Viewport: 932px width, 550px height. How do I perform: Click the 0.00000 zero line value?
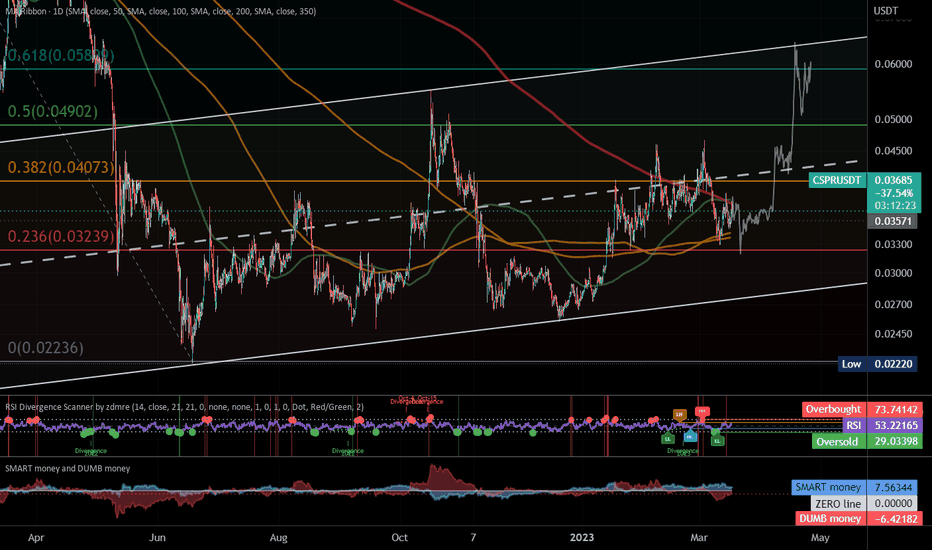point(893,503)
